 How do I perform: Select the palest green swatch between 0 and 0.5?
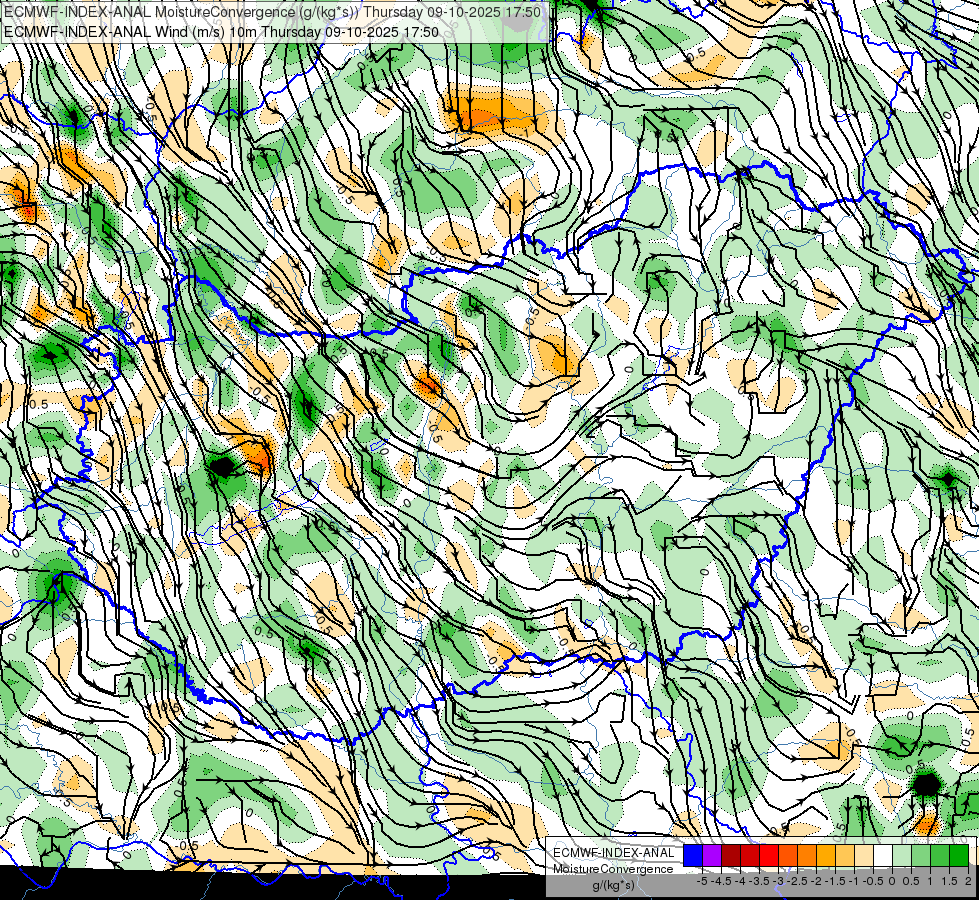pyautogui.click(x=902, y=855)
